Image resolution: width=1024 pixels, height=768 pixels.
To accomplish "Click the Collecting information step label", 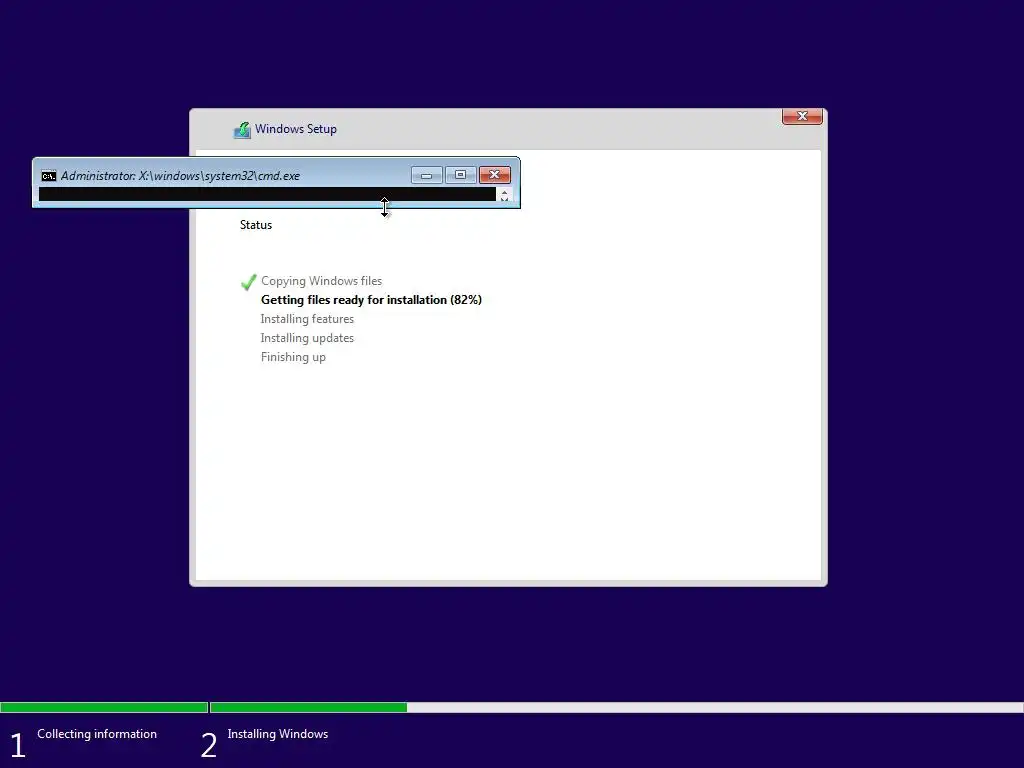I will coord(97,734).
